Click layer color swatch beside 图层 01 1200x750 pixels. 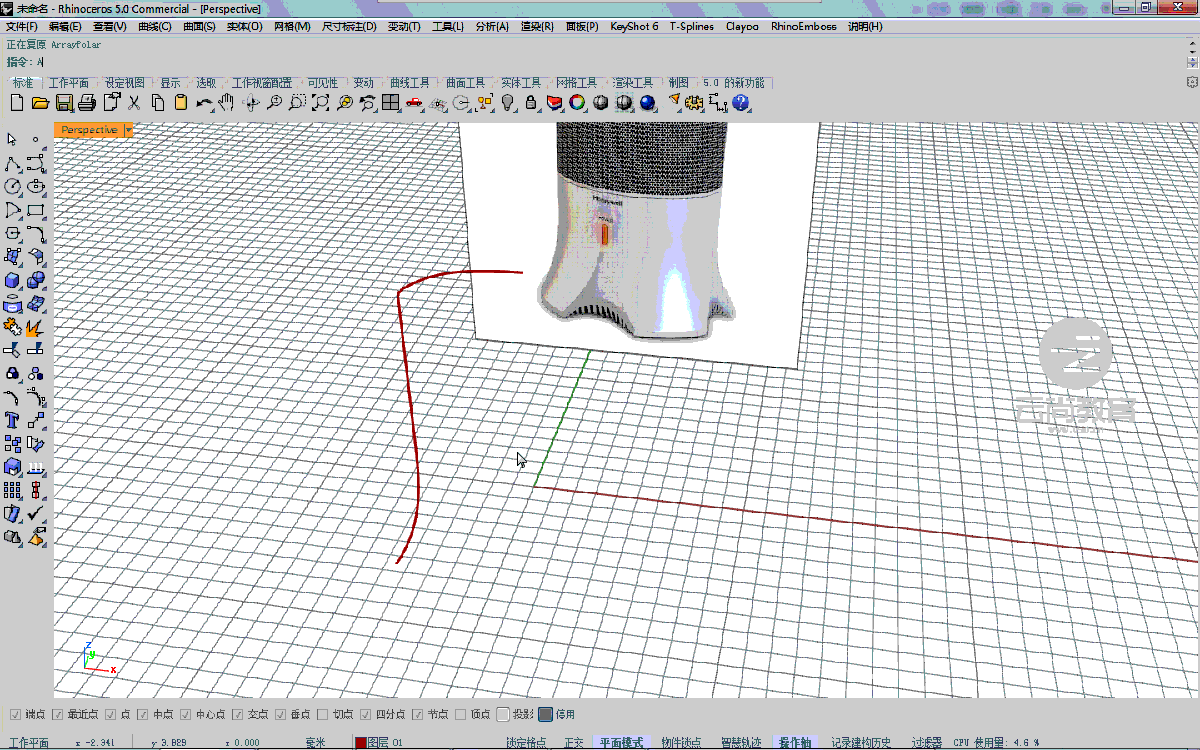tap(361, 743)
